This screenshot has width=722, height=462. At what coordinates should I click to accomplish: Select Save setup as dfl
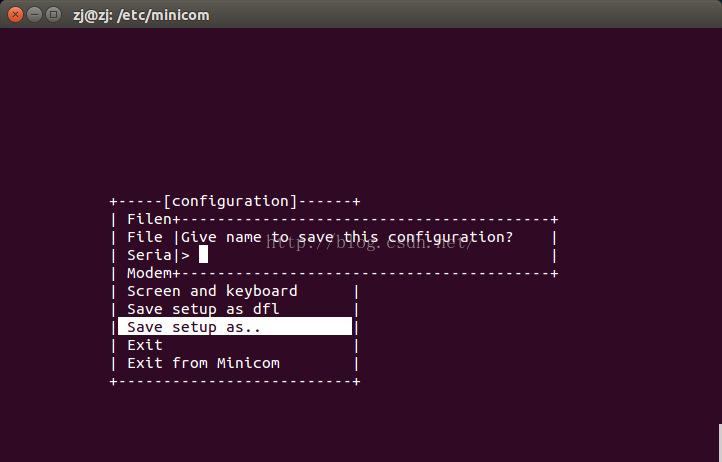click(203, 309)
